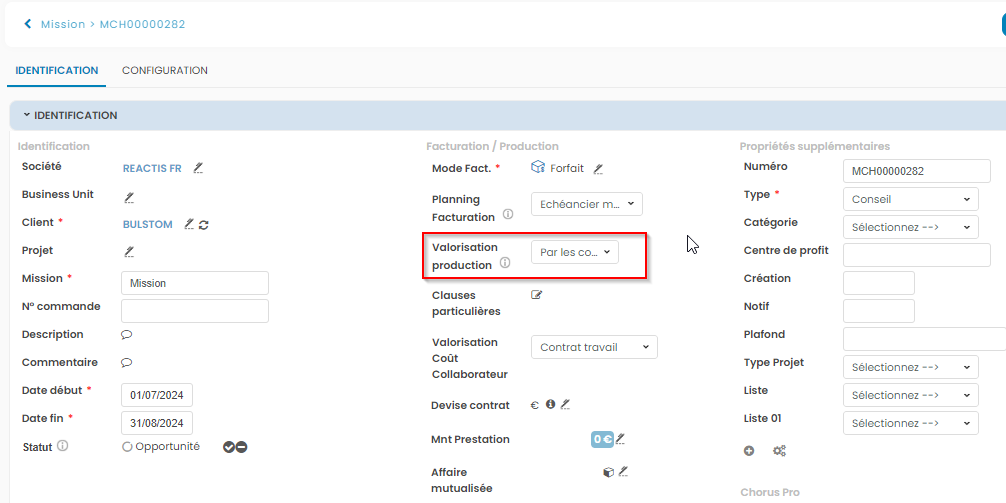Open the gears settings icon under Liste 01

point(779,451)
